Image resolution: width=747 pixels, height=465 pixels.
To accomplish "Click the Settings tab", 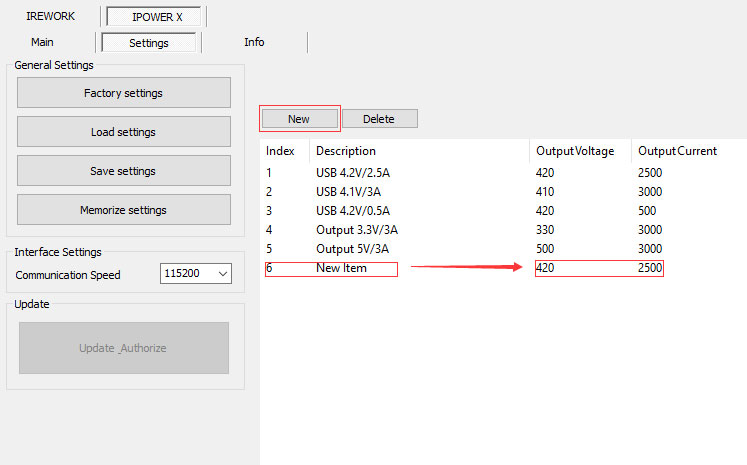I will point(148,43).
